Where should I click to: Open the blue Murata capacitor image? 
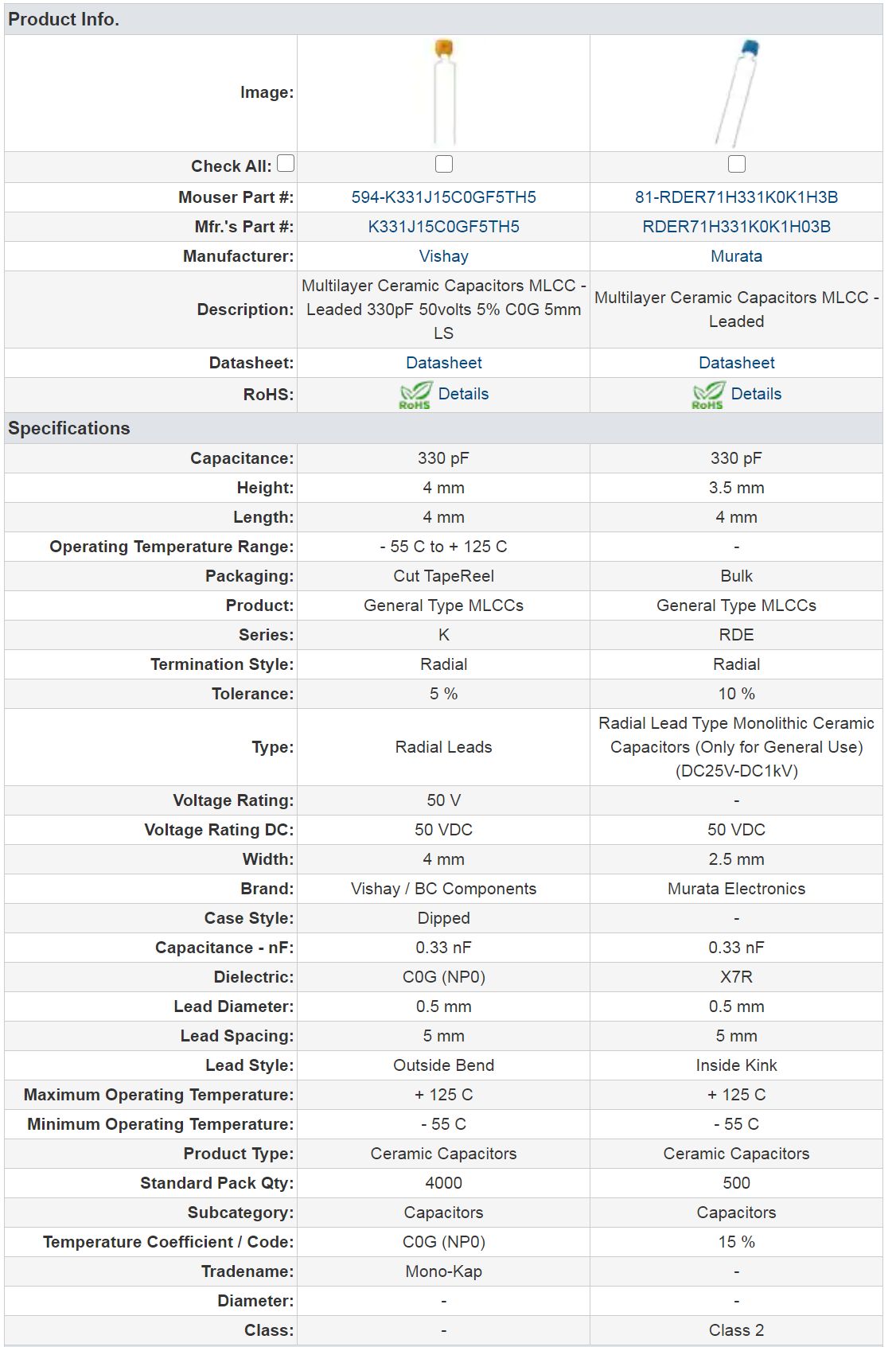coord(737,92)
